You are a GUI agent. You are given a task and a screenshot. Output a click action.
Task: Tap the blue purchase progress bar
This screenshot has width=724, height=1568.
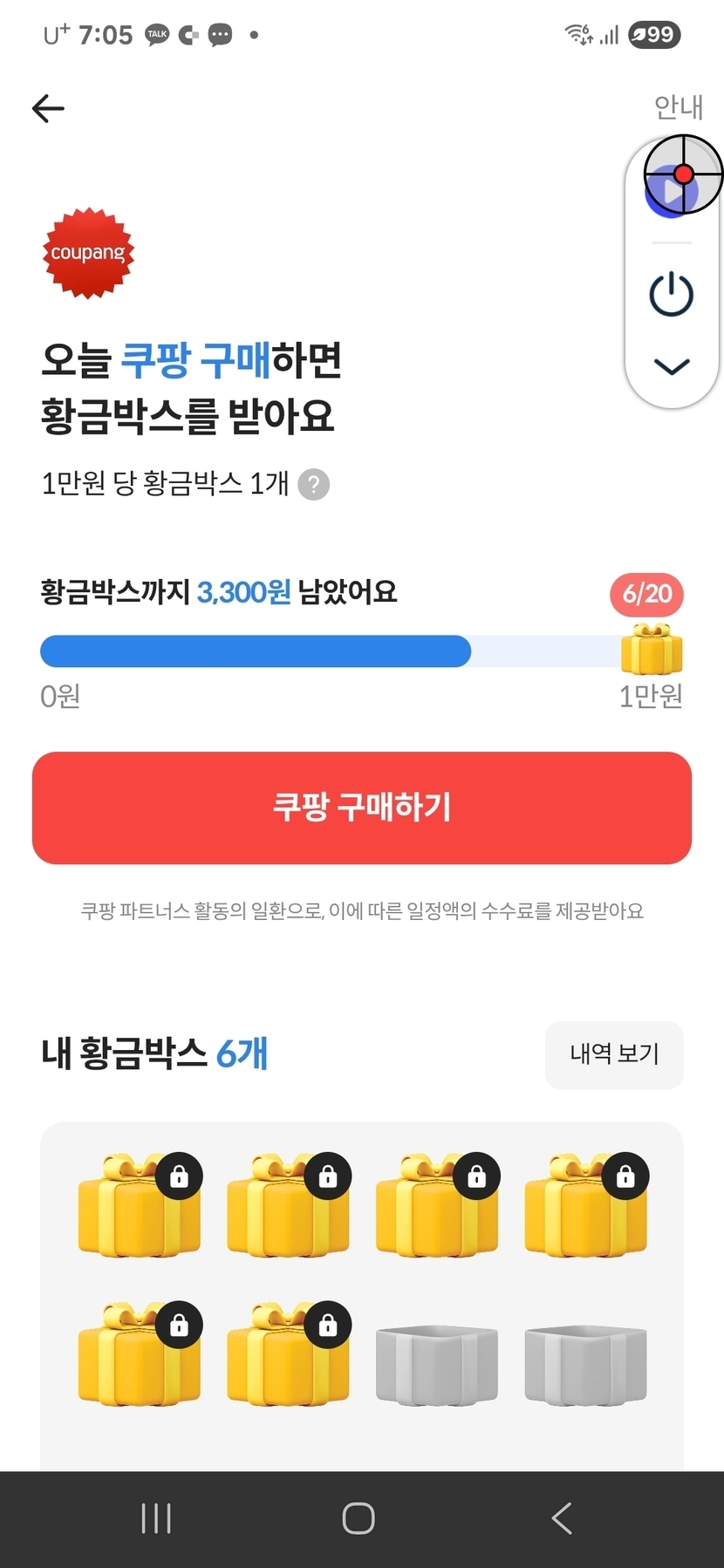point(256,651)
